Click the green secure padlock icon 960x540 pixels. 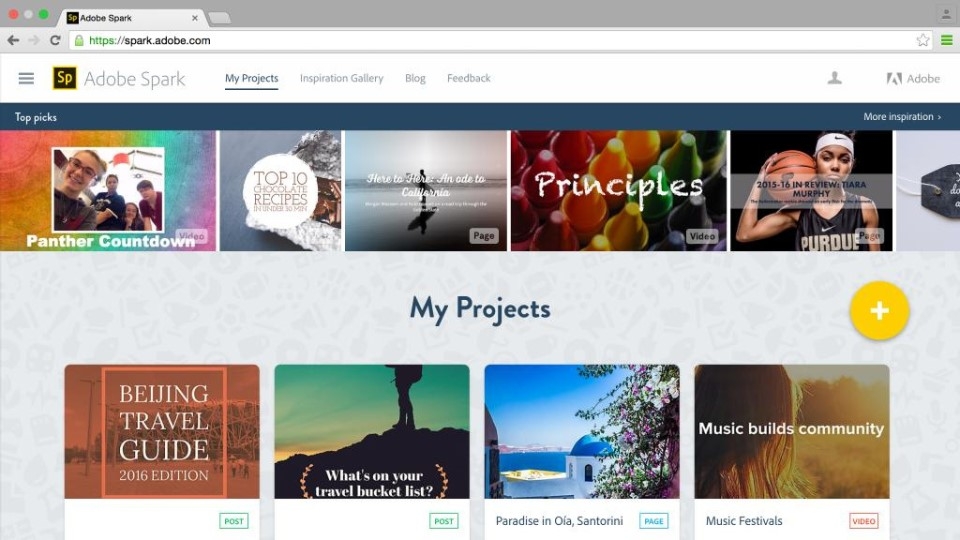tap(79, 40)
